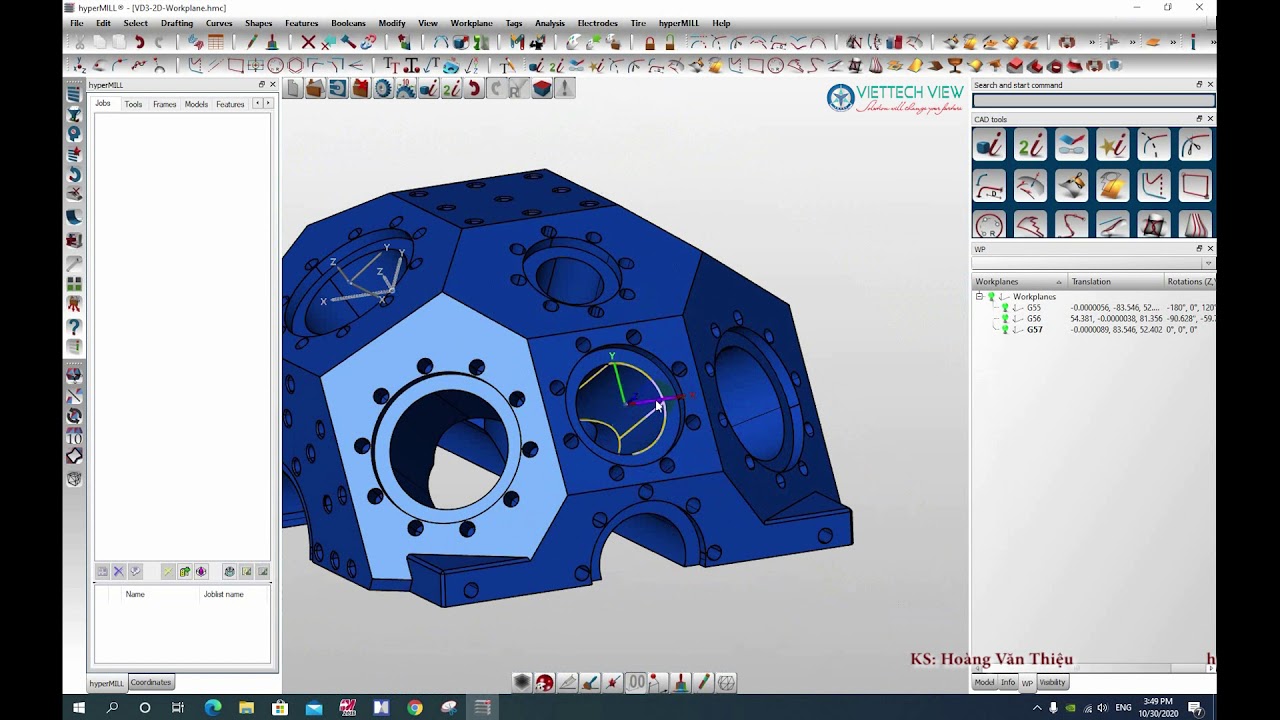Collapse the Workplanes tree root
The width and height of the screenshot is (1280, 720).
(x=979, y=297)
